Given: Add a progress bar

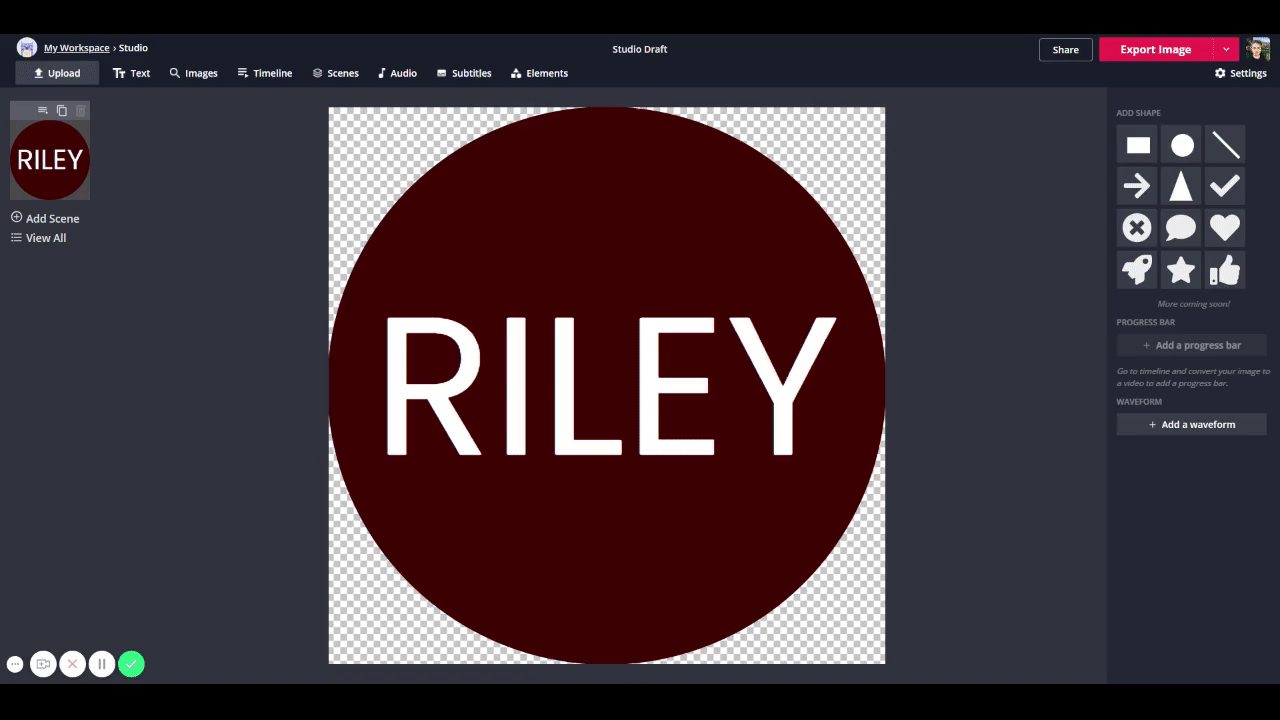Looking at the screenshot, I should 1191,345.
